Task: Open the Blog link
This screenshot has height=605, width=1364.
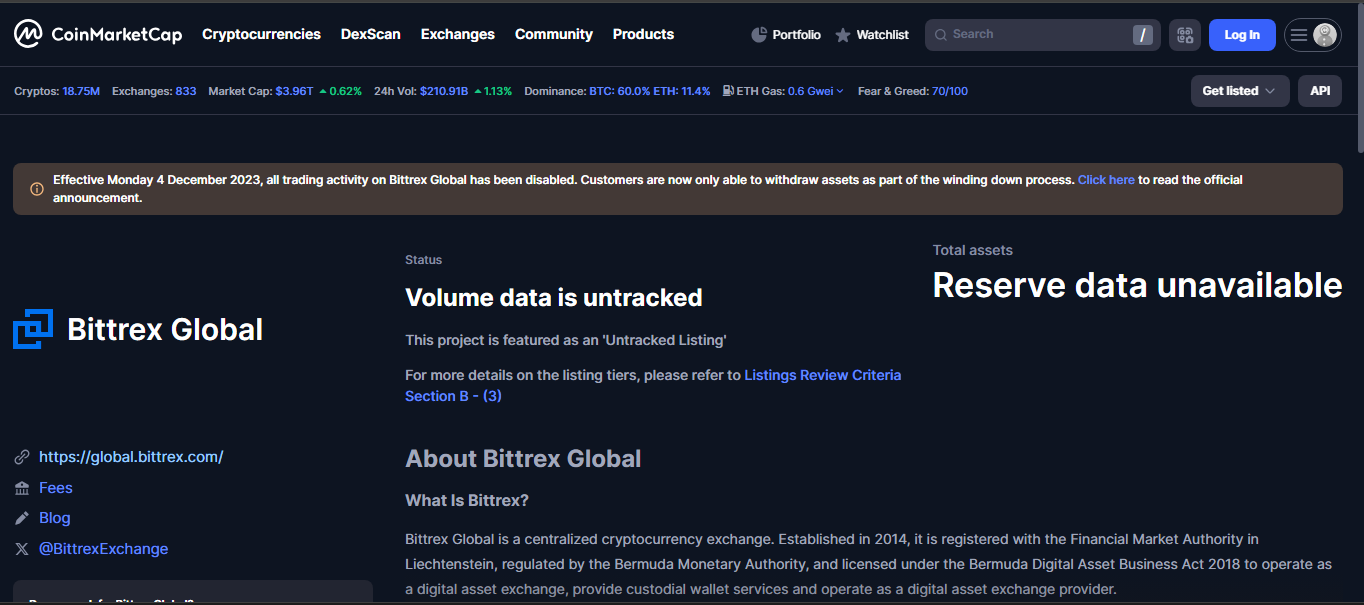Action: (x=55, y=518)
